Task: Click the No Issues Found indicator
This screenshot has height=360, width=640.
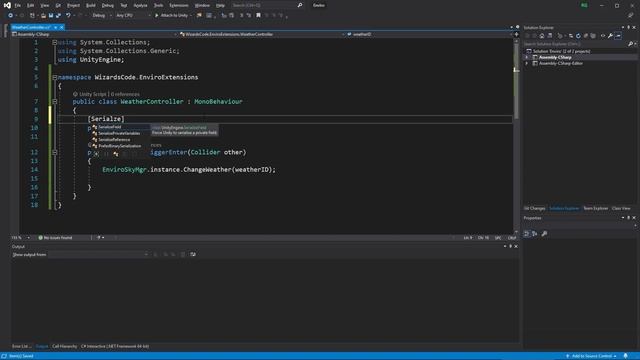Action: click(55, 238)
